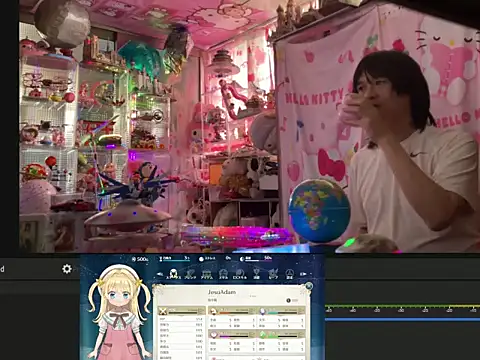Select the crossed-tools icon next to Status

[x=190, y=274]
